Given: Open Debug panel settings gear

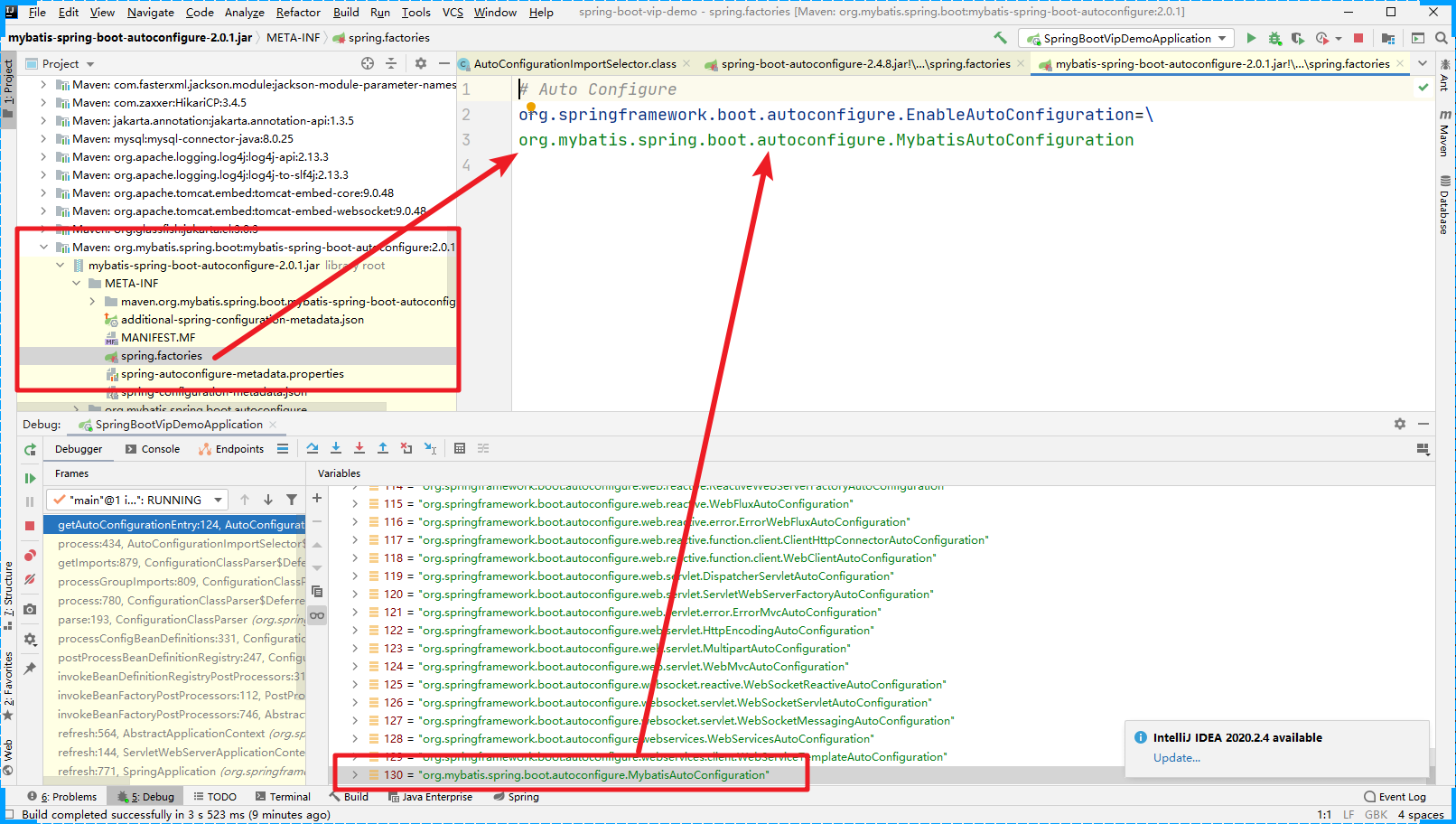Looking at the screenshot, I should (x=1400, y=424).
